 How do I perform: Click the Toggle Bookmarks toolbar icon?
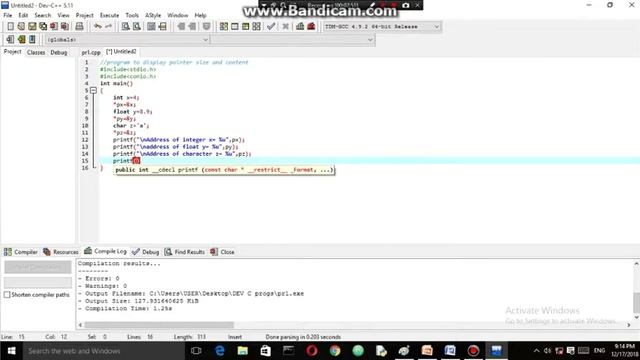(x=21, y=40)
